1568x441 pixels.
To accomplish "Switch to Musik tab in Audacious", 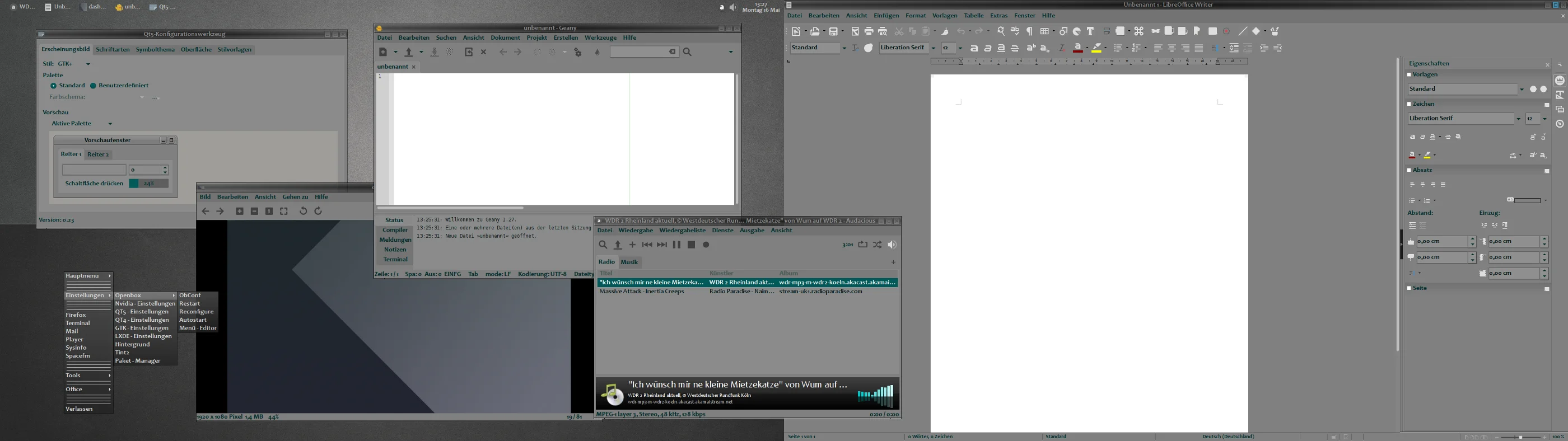I will pyautogui.click(x=629, y=262).
